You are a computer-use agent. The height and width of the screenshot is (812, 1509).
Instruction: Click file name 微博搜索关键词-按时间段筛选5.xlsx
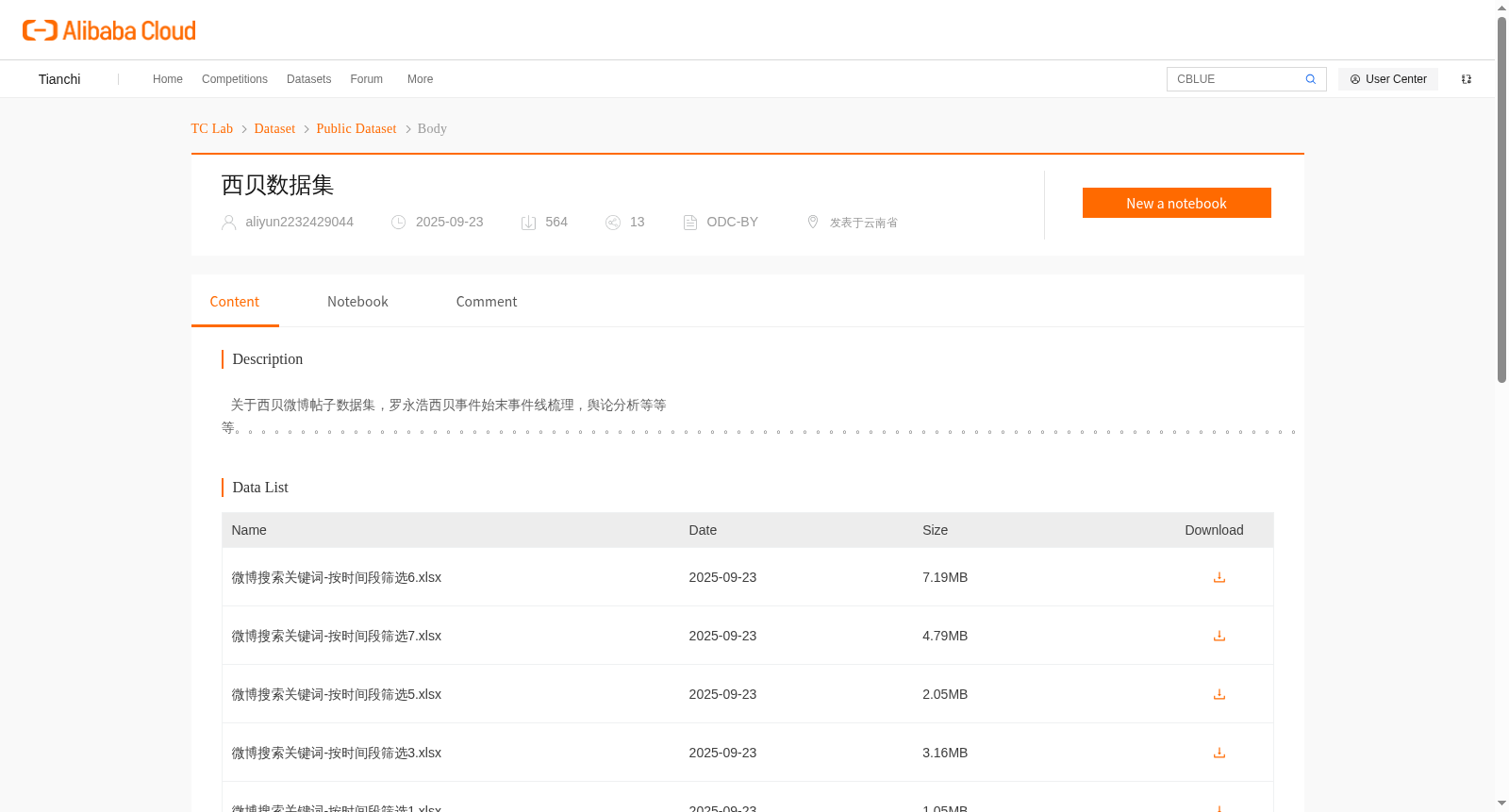[337, 694]
